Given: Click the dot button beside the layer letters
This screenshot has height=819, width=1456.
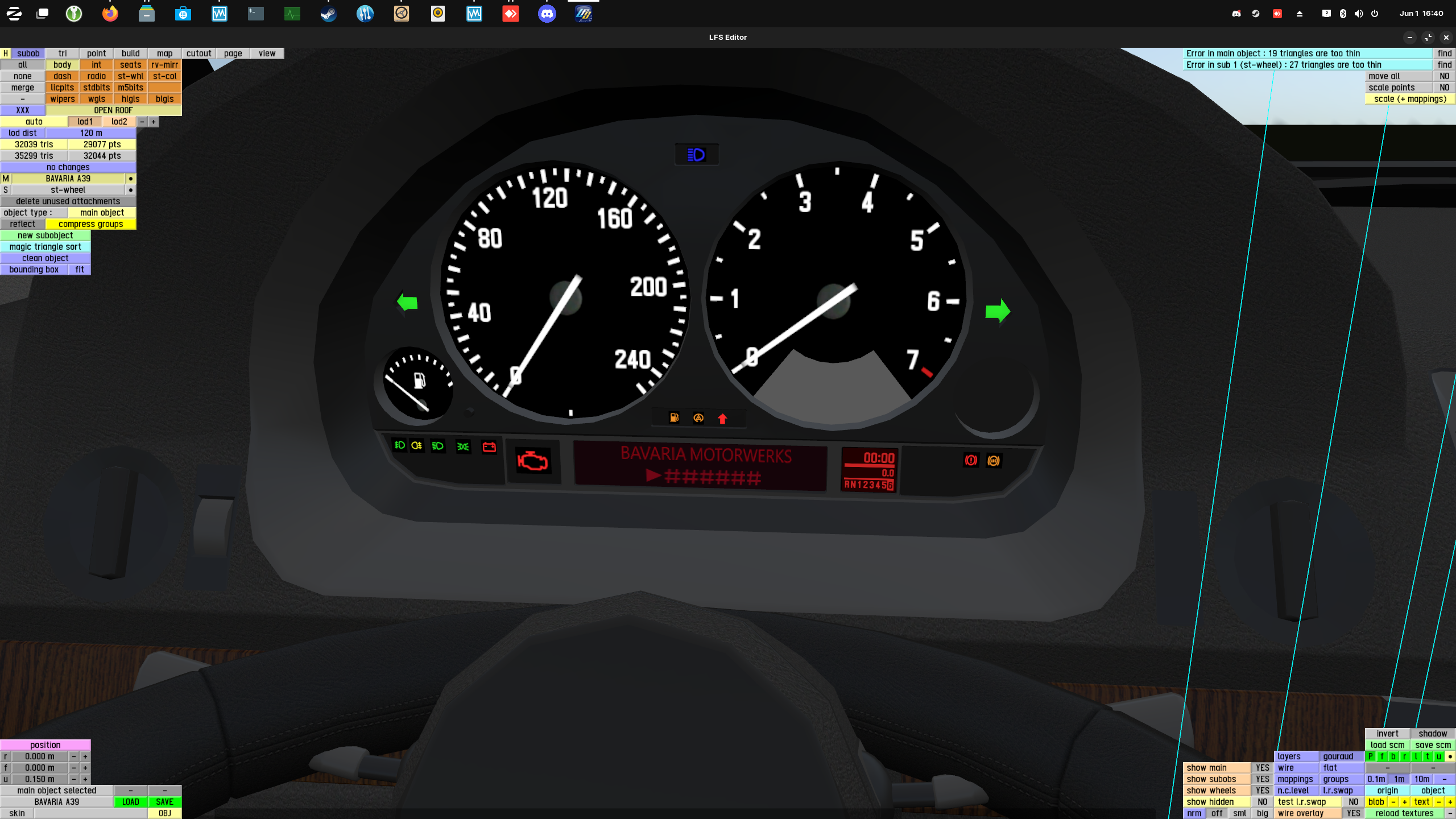Looking at the screenshot, I should tap(1450, 756).
